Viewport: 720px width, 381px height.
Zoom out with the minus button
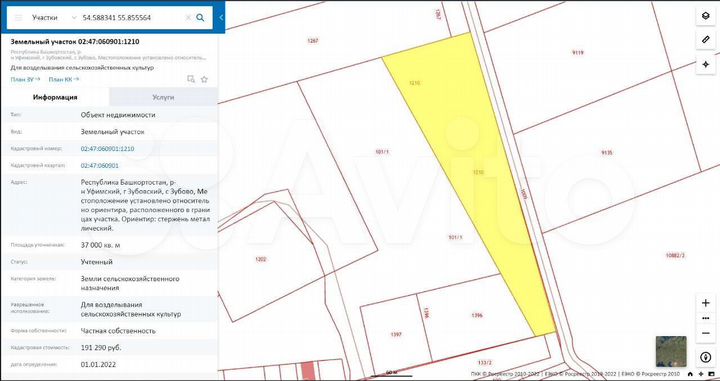pyautogui.click(x=706, y=333)
